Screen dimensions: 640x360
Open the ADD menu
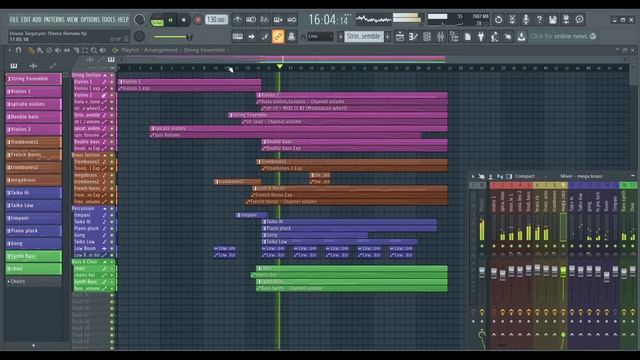(37, 20)
